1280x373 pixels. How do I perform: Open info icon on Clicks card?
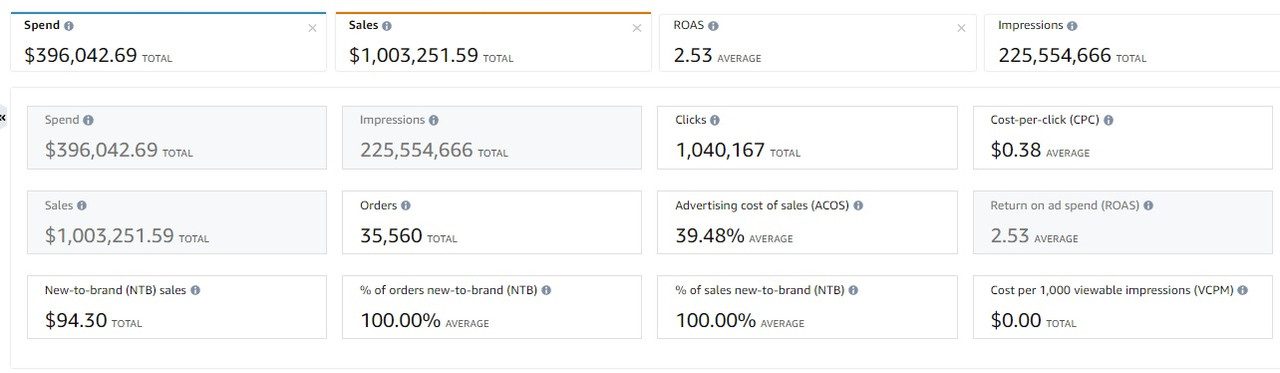[x=715, y=120]
